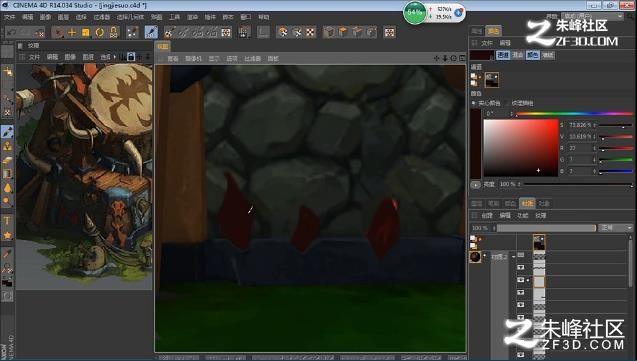
Task: Select the solid color radio option
Action: [473, 103]
